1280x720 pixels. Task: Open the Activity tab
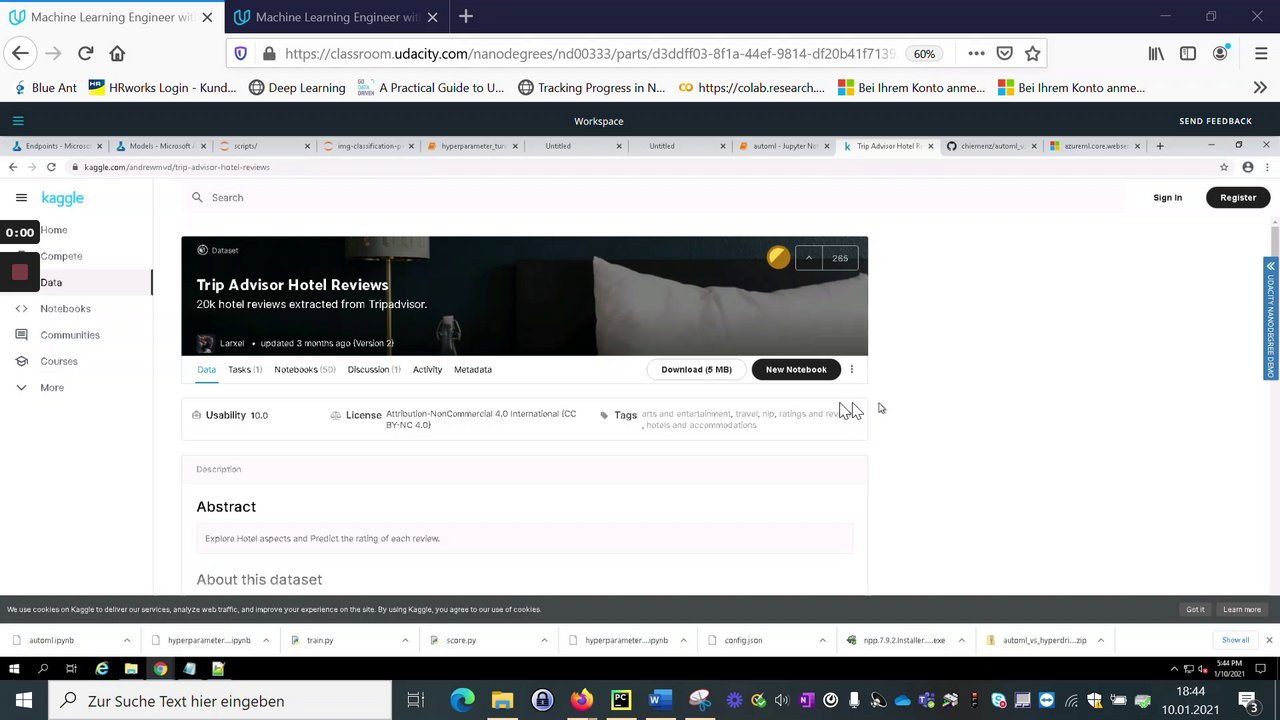[427, 370]
